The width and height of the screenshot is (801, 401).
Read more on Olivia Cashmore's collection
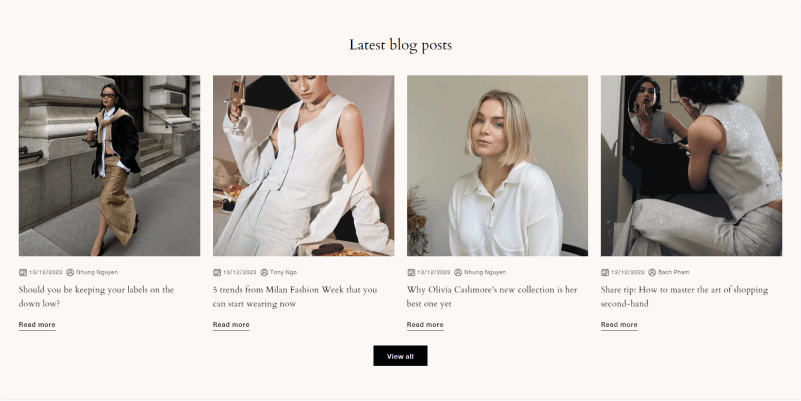426,325
